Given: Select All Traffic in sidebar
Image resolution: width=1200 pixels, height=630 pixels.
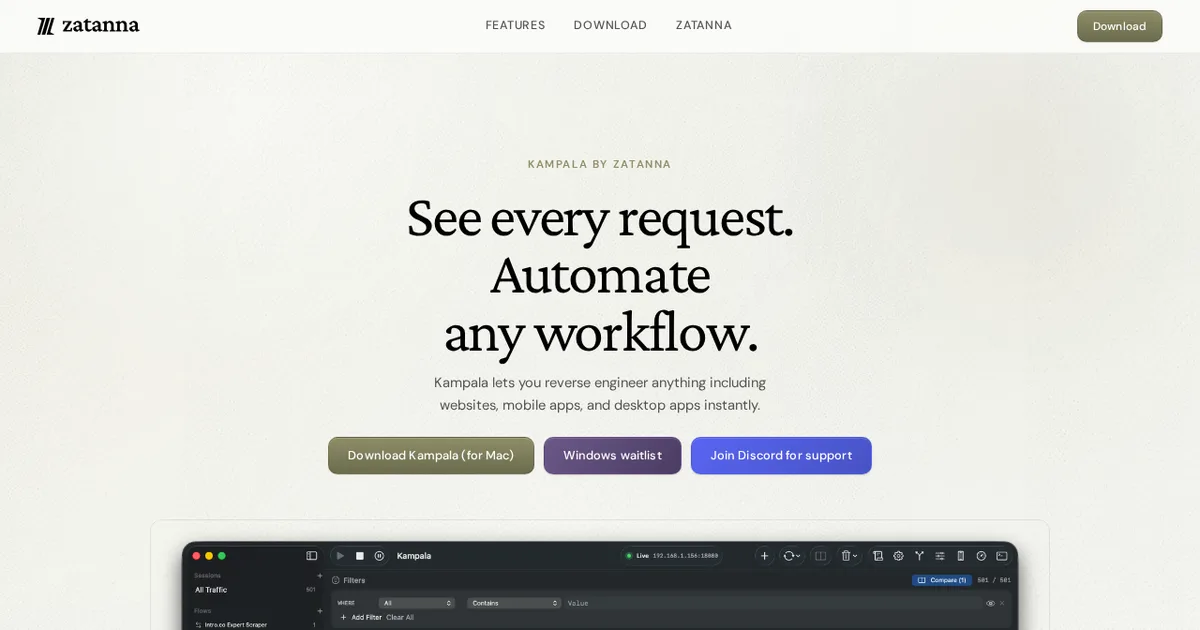Looking at the screenshot, I should pyautogui.click(x=255, y=590).
